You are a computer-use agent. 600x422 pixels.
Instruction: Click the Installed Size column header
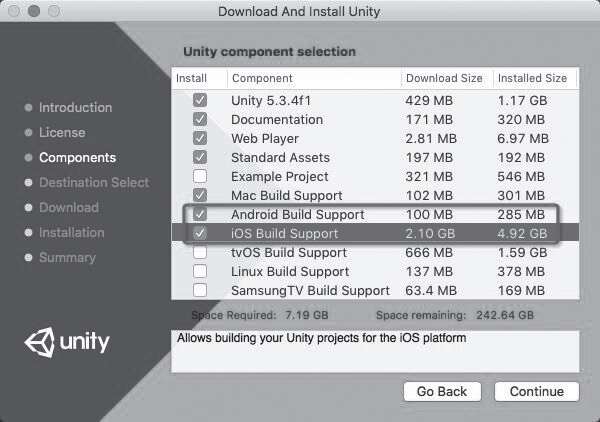coord(535,78)
